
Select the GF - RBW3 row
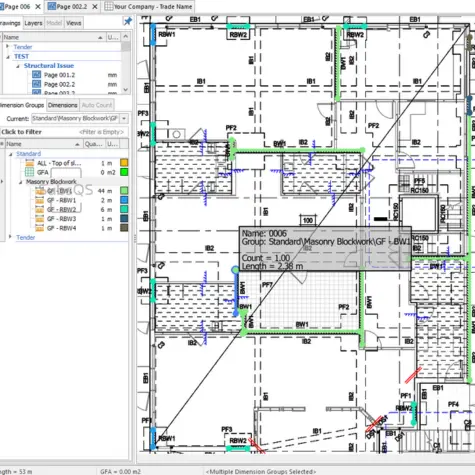point(61,219)
